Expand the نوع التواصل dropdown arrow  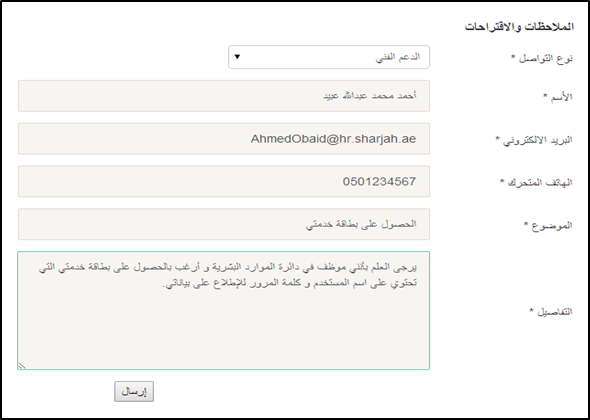237,57
